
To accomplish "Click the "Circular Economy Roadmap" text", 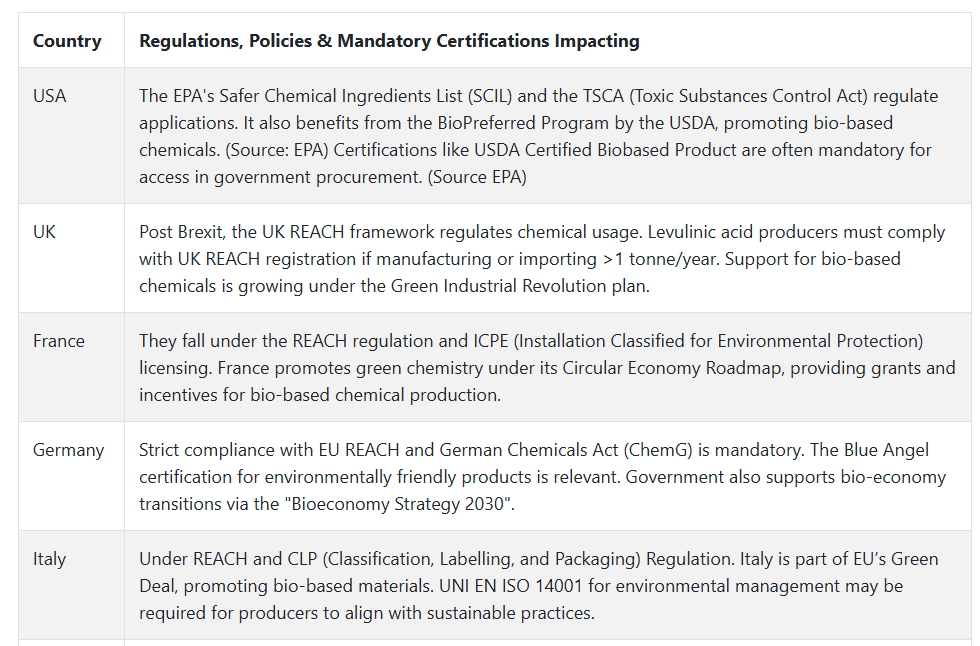I will pyautogui.click(x=672, y=368).
